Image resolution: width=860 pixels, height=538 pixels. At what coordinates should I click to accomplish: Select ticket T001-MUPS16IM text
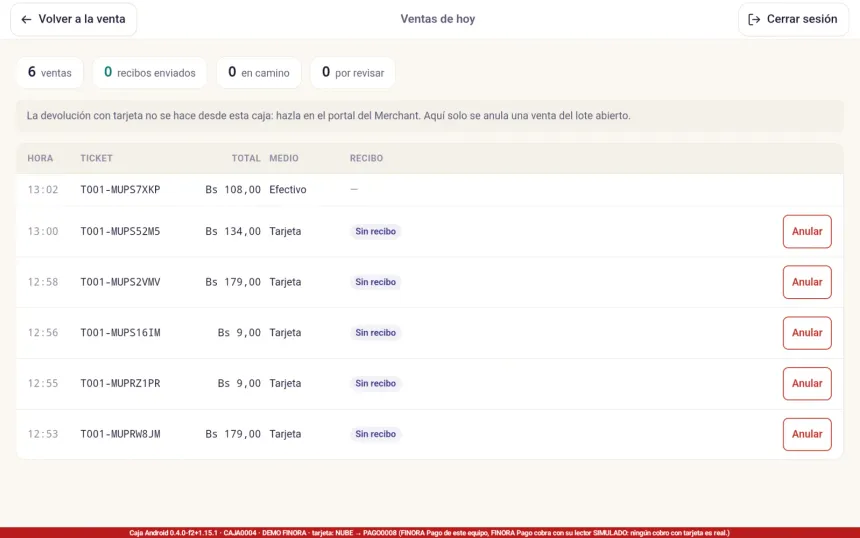pos(120,333)
